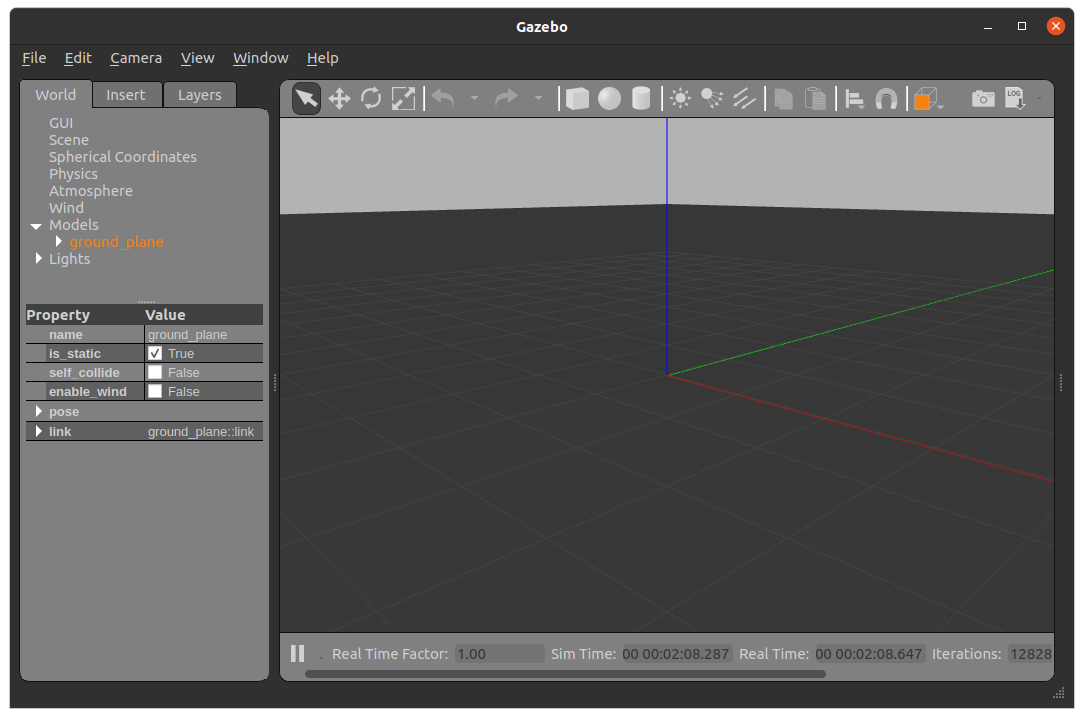Click the copy icon in toolbar

pyautogui.click(x=783, y=99)
